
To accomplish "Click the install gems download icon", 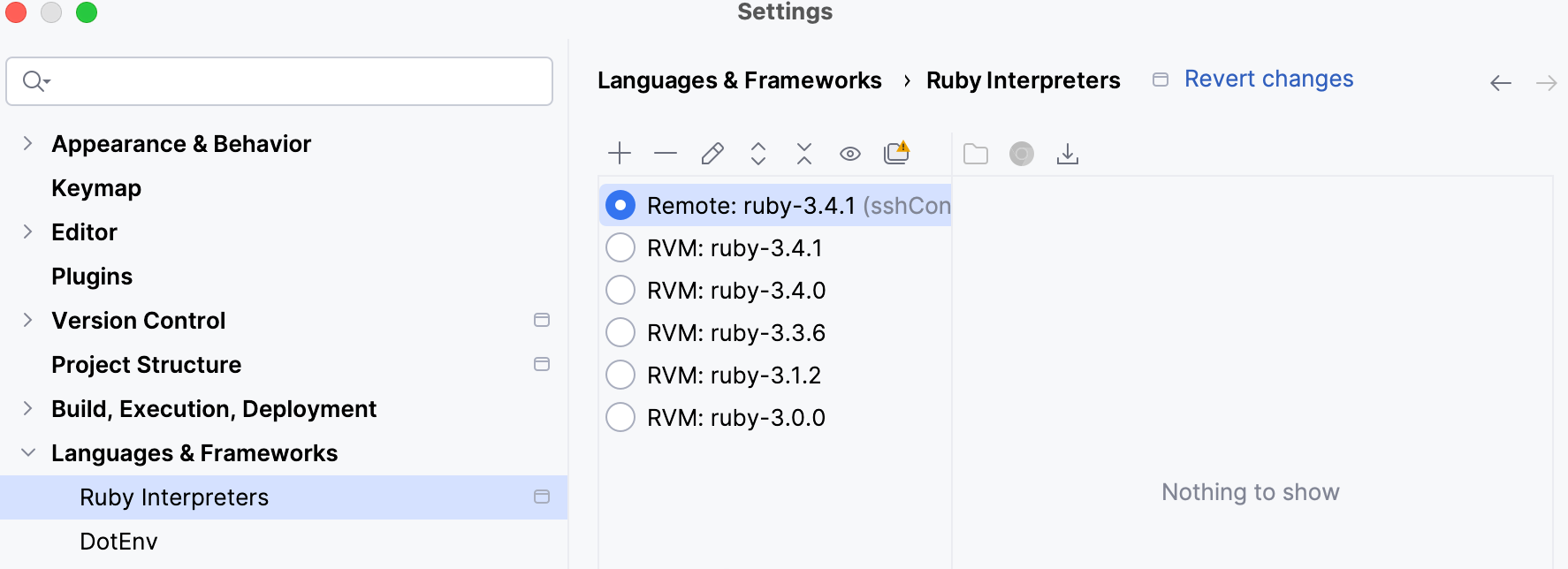I will 1067,153.
